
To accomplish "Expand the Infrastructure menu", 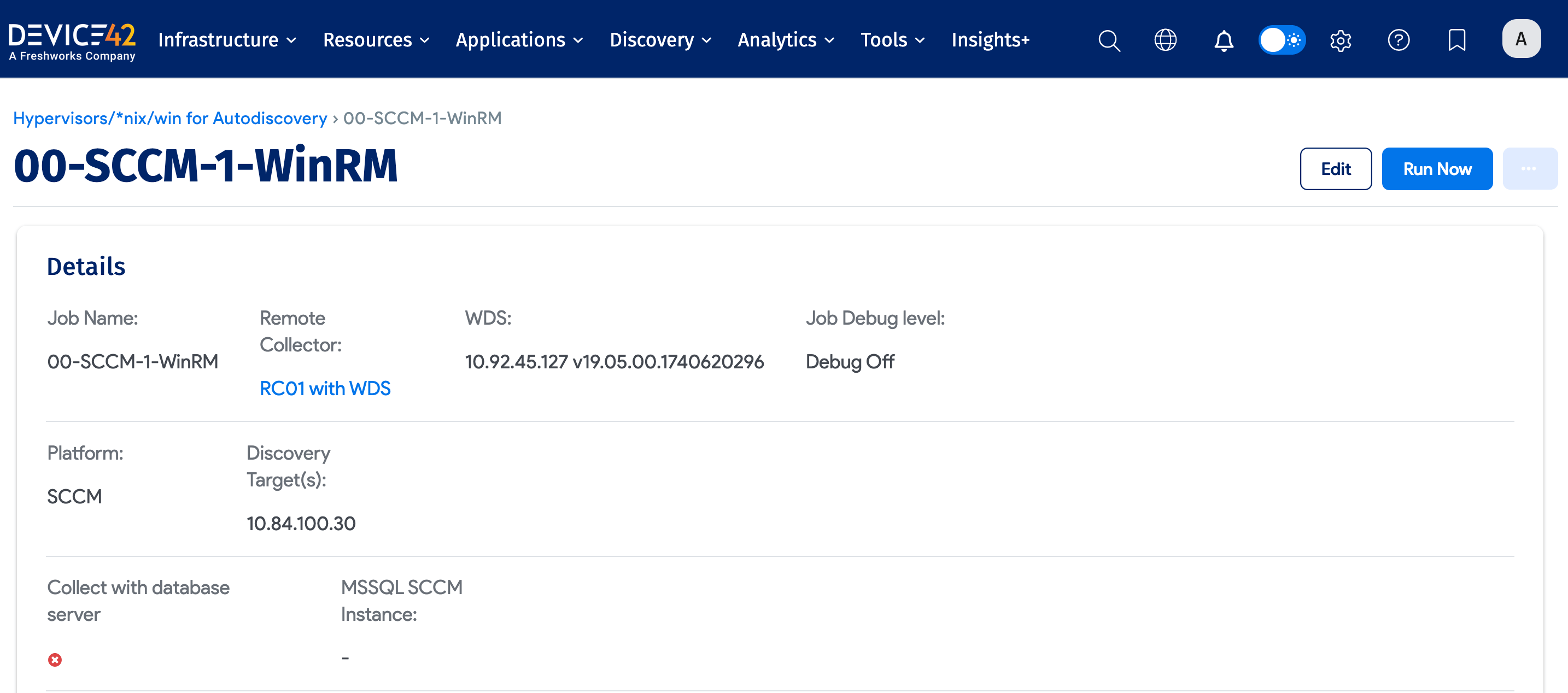I will point(226,40).
